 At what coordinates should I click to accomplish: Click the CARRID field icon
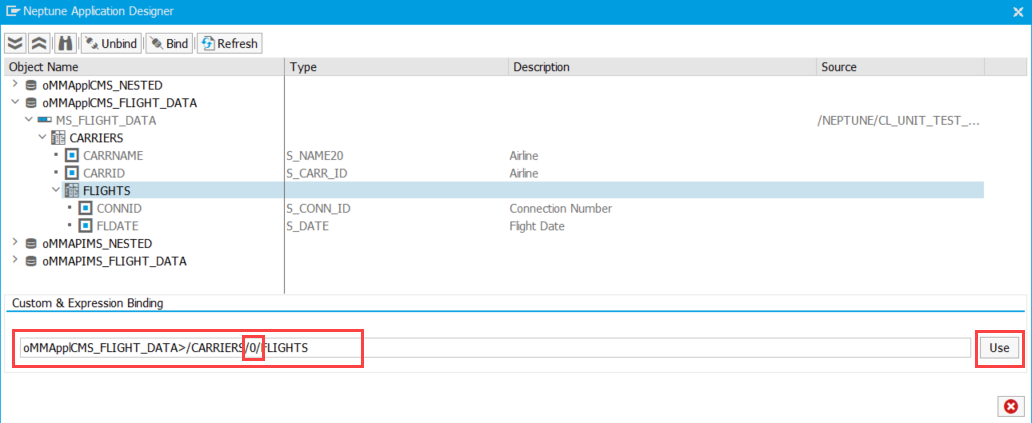[x=72, y=174]
